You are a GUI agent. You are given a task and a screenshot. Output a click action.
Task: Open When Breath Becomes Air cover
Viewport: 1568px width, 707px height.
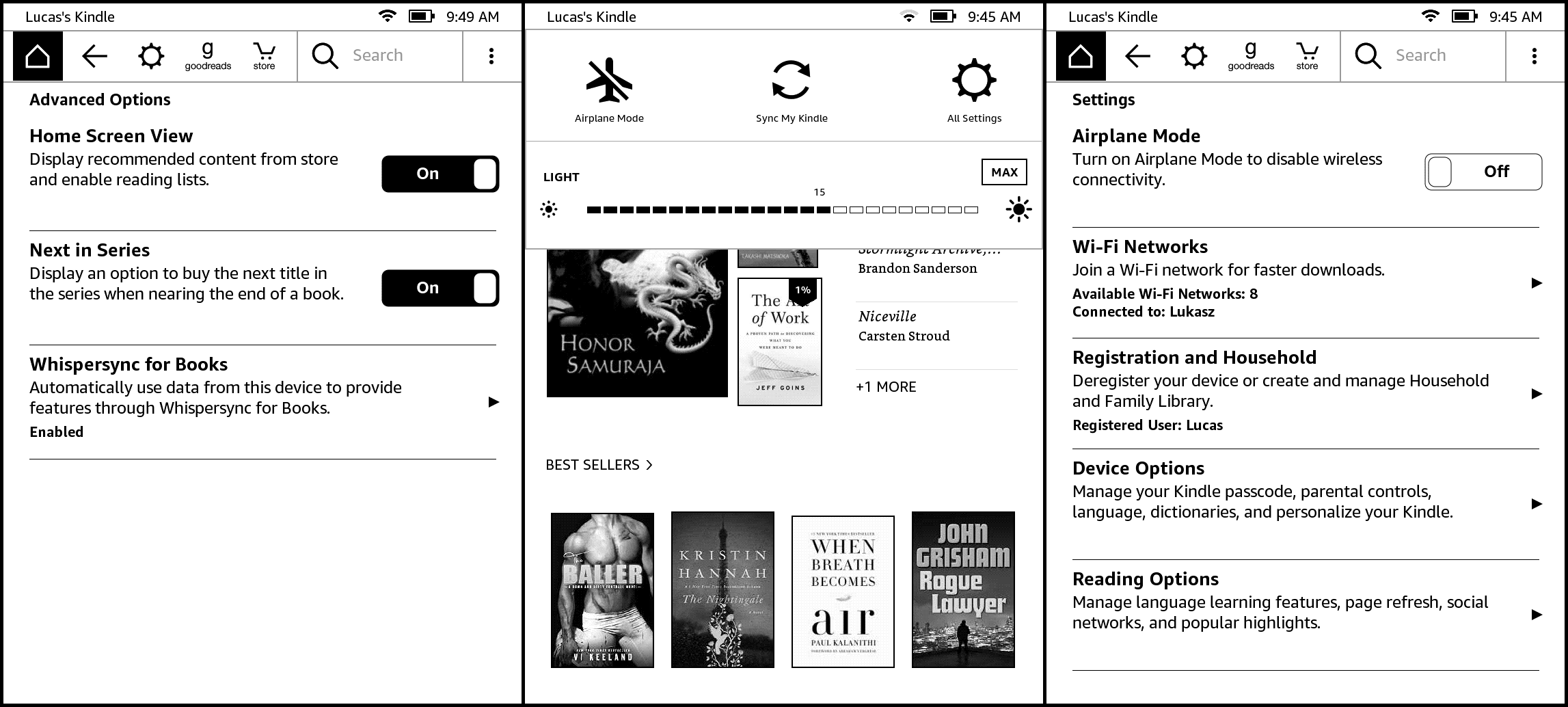(843, 591)
